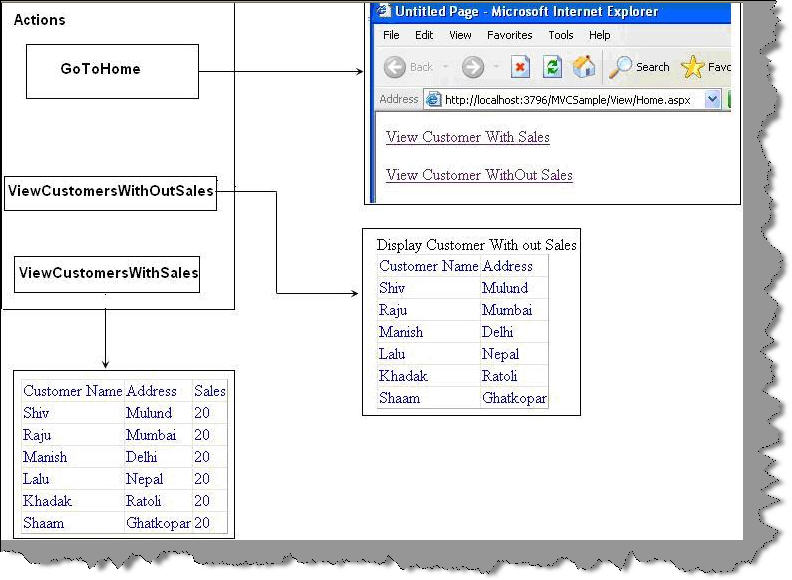Click 'Nepal' in the without-sales table
This screenshot has width=792, height=580.
(x=500, y=354)
